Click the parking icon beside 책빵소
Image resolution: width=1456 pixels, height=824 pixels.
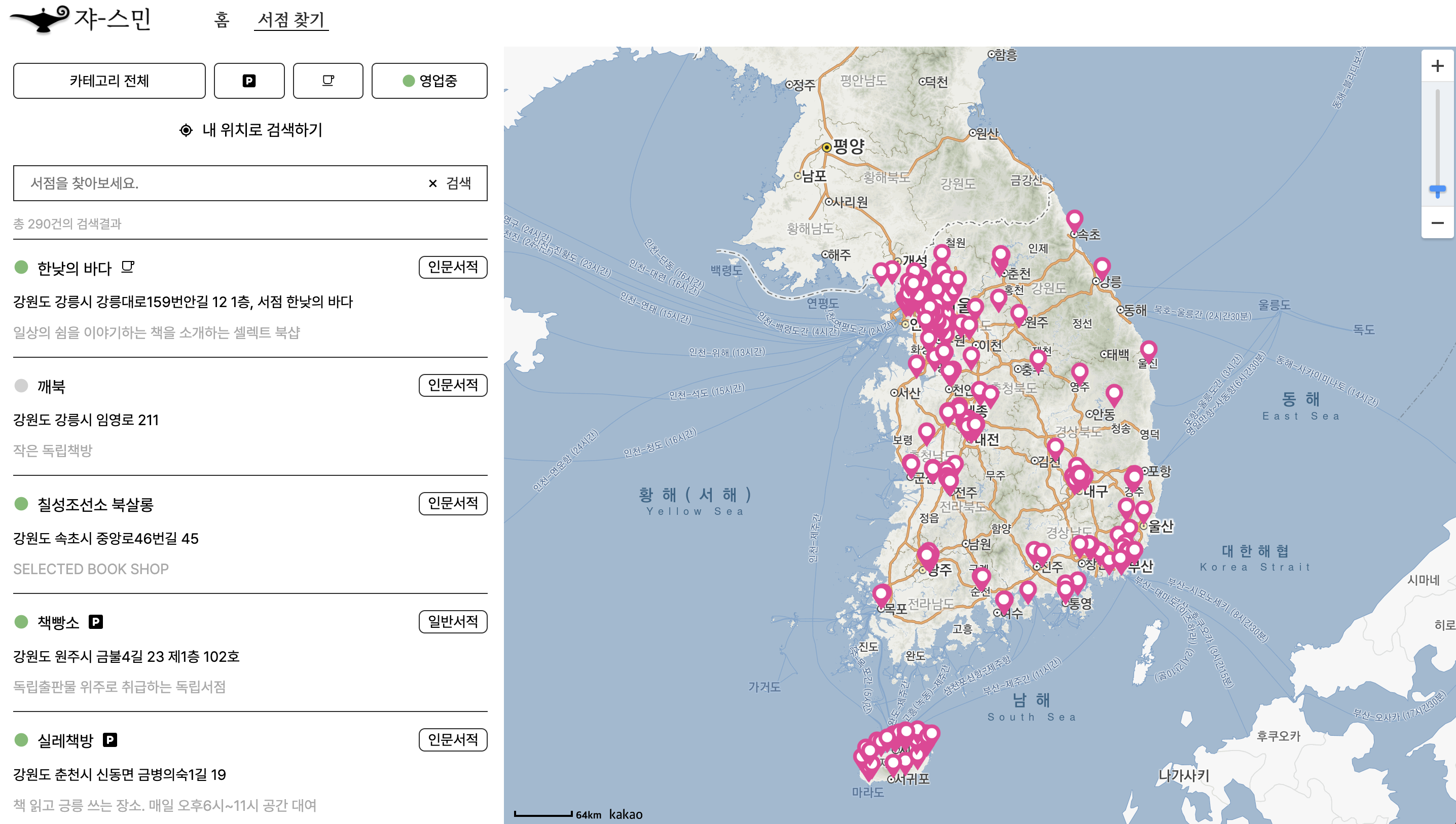click(96, 622)
